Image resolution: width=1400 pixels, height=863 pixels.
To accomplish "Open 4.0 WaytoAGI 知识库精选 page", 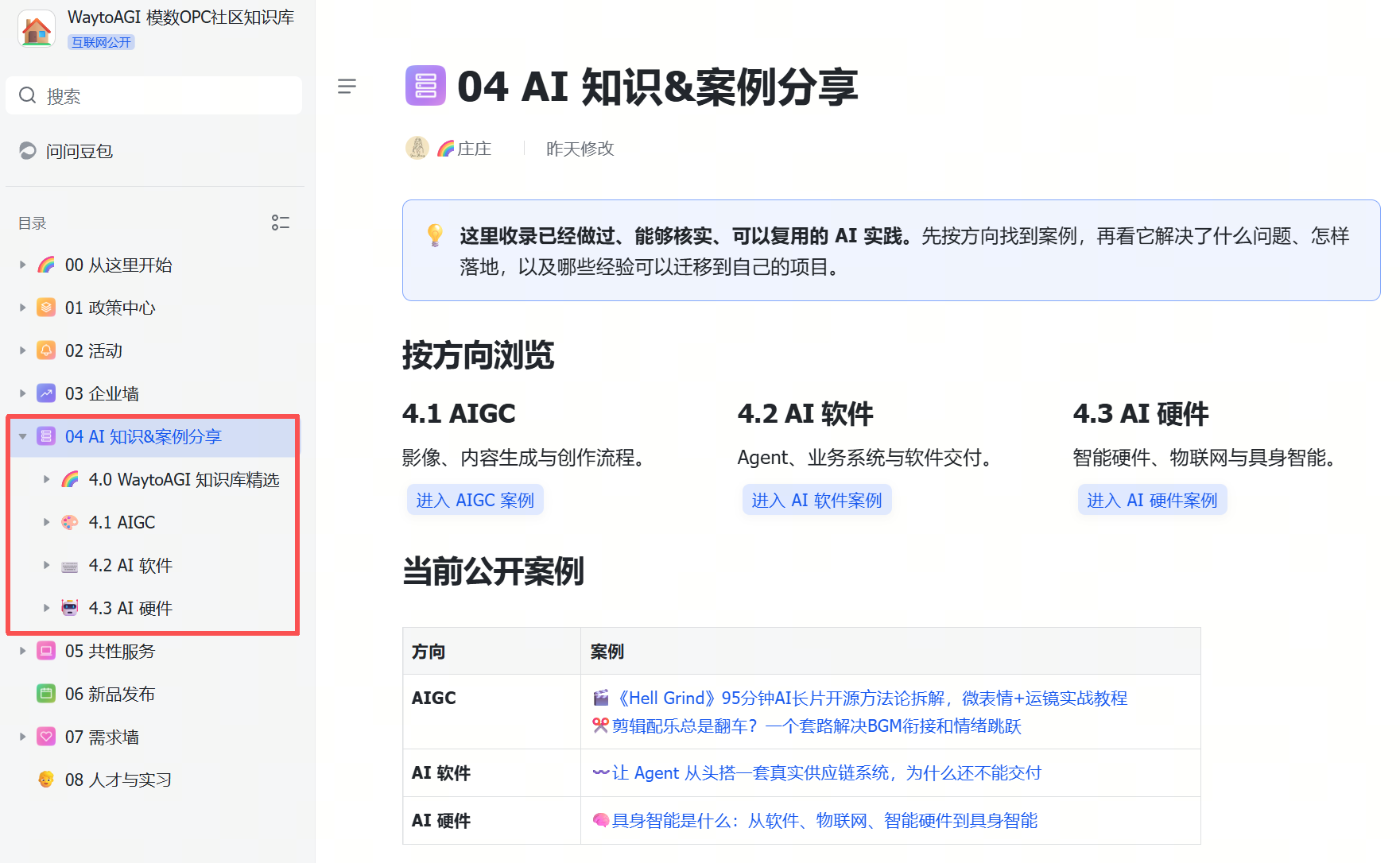I will (184, 479).
